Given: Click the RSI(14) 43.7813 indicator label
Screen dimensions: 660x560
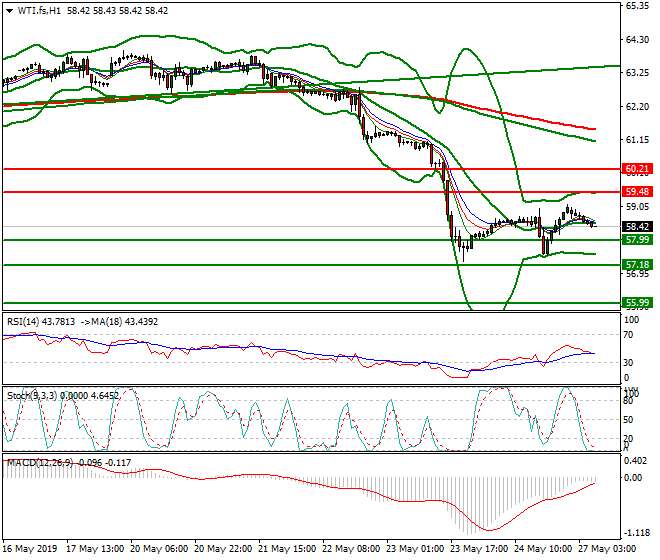Looking at the screenshot, I should [41, 322].
